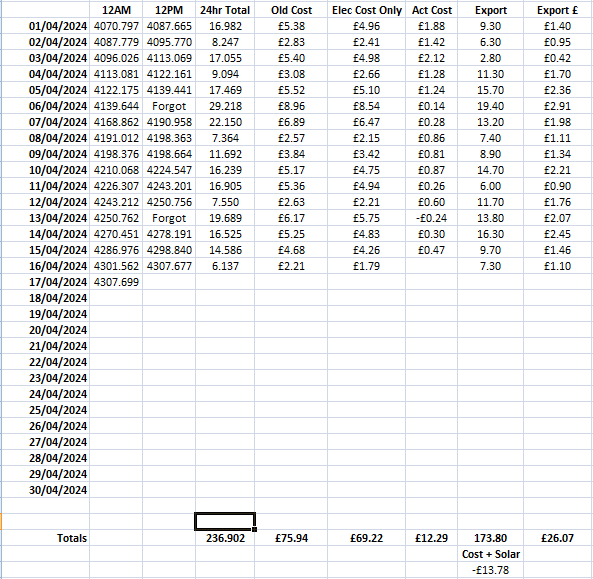Click the Totals label cell

tap(45, 538)
